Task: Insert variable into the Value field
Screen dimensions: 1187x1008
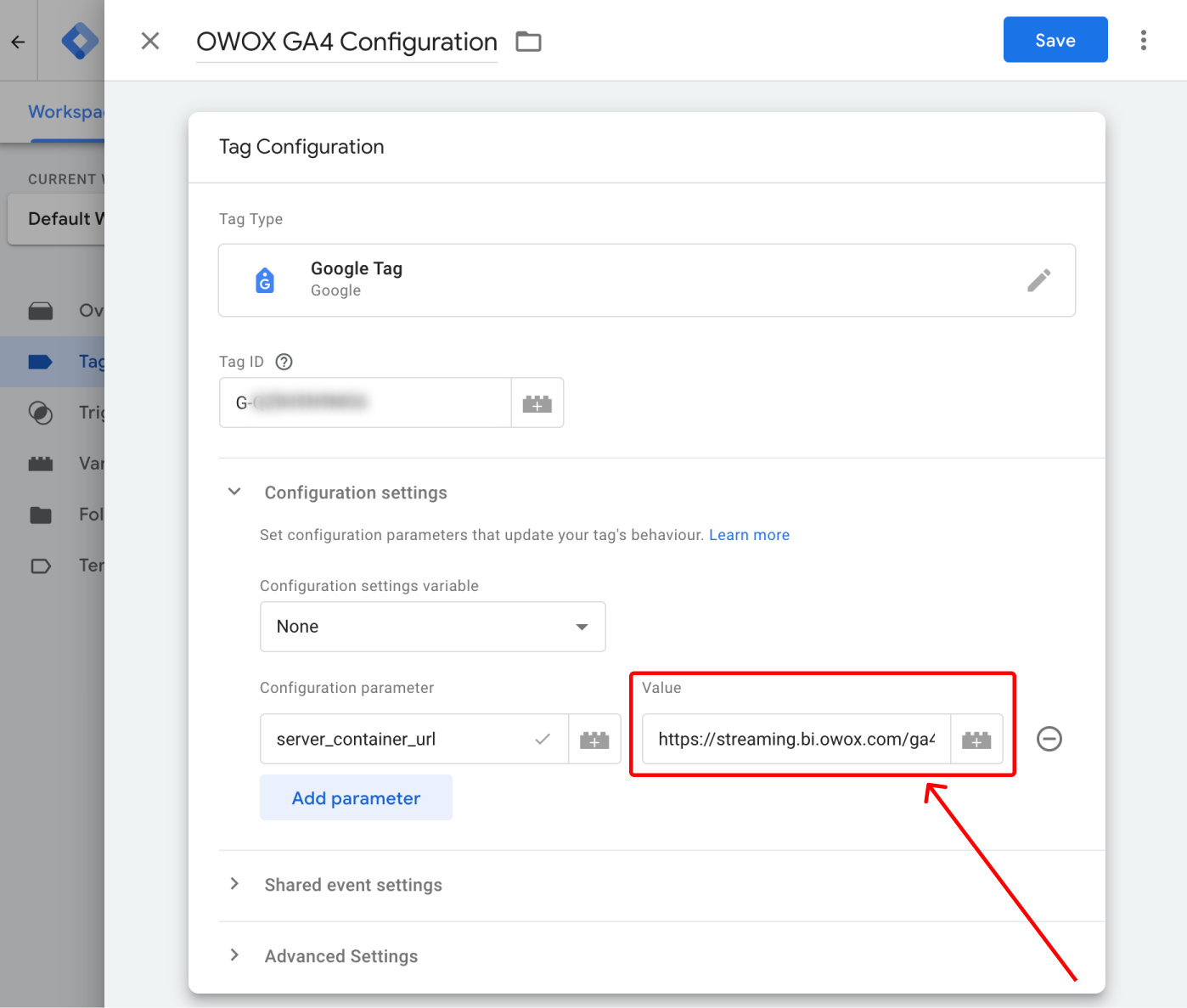Action: (976, 740)
